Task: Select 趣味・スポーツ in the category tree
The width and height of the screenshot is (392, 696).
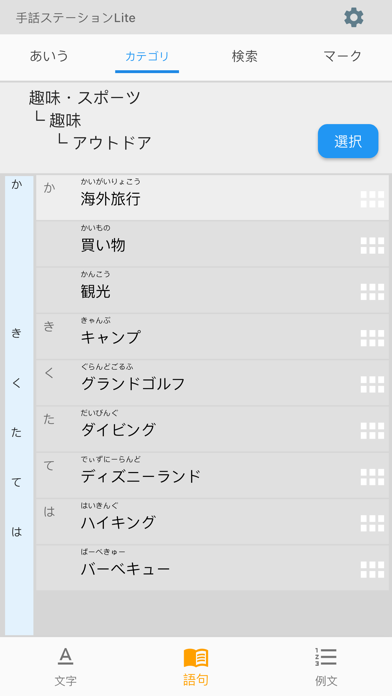Action: point(85,98)
